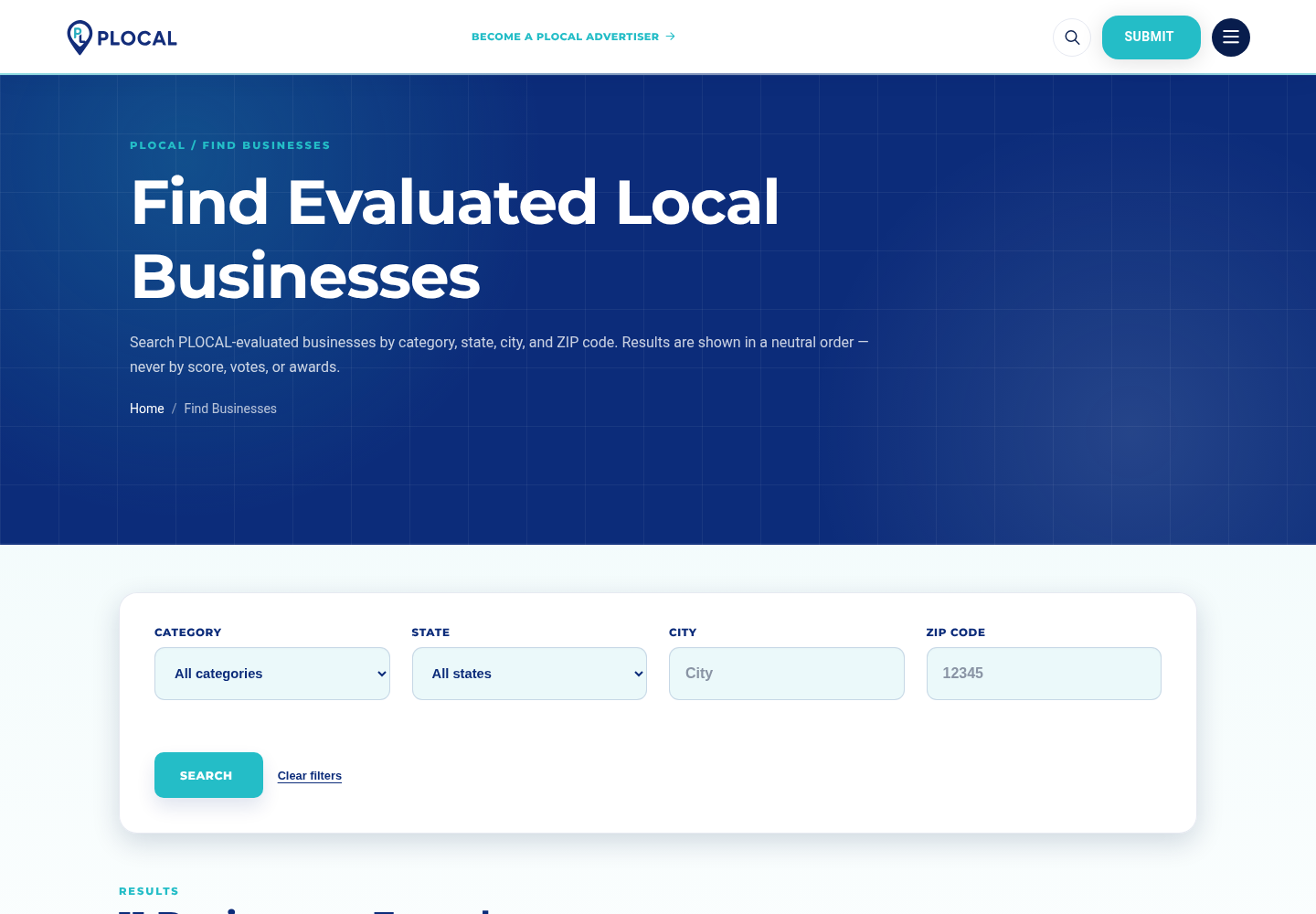Click Find Businesses breadcrumb text
The width and height of the screenshot is (1316, 914).
click(x=230, y=409)
